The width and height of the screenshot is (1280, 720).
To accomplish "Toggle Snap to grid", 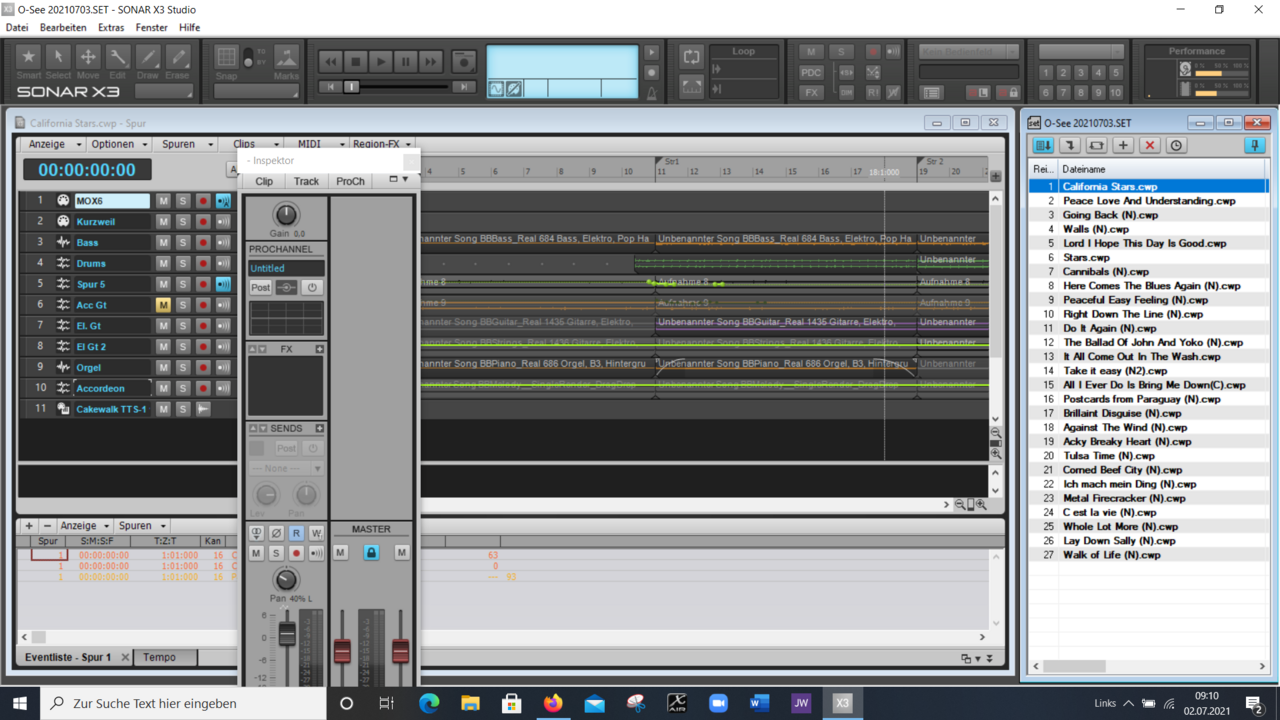I will coord(227,60).
